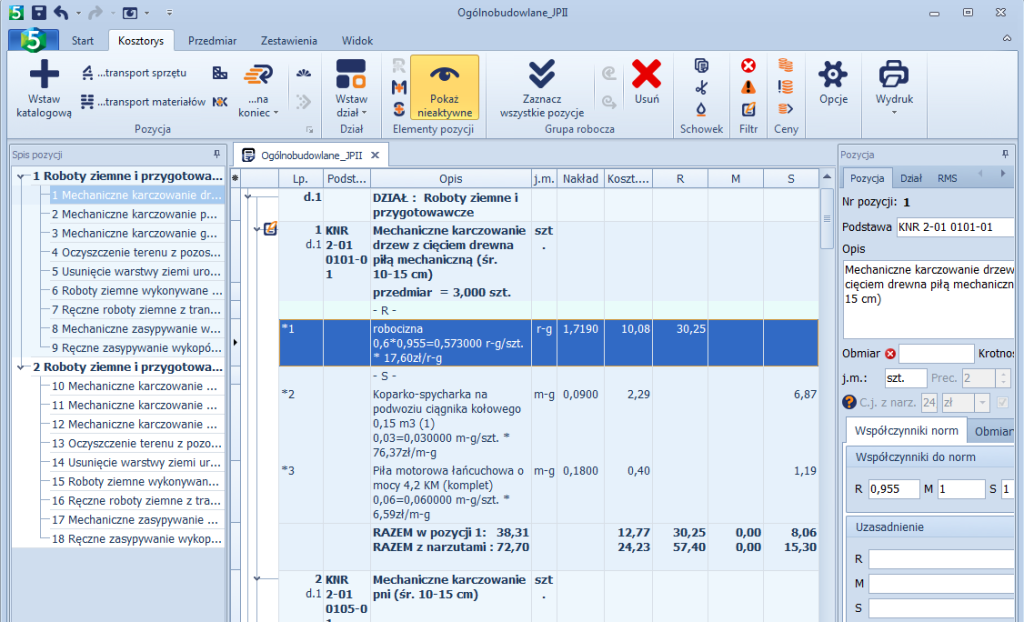Click the orange warning triangle filter icon

[x=748, y=87]
